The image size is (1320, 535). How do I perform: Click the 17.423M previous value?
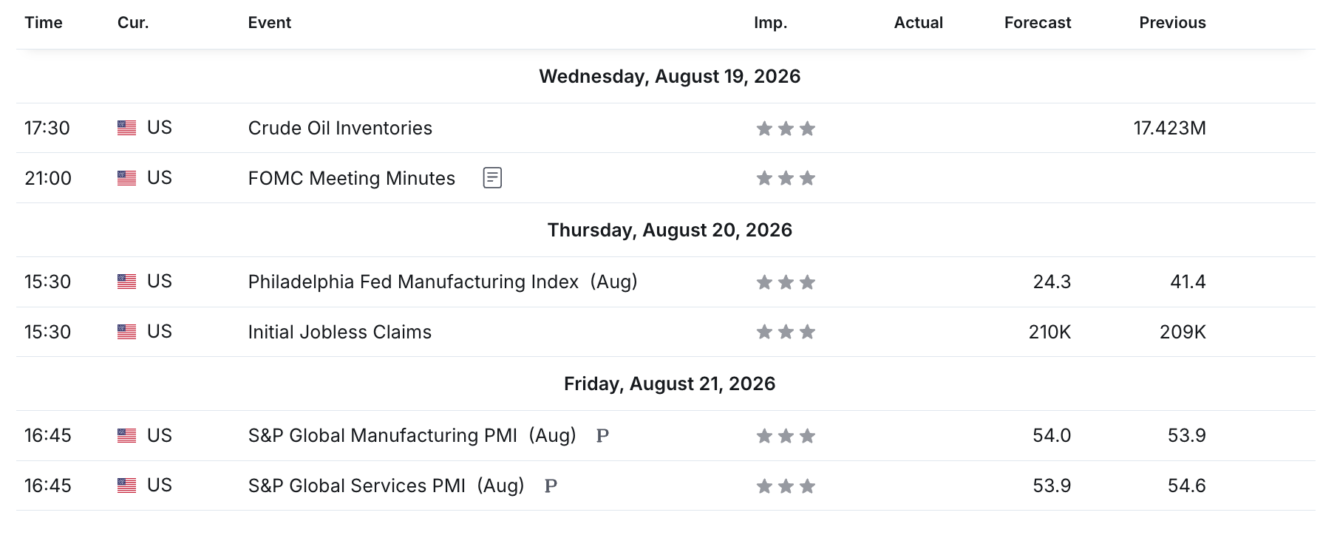click(x=1169, y=128)
